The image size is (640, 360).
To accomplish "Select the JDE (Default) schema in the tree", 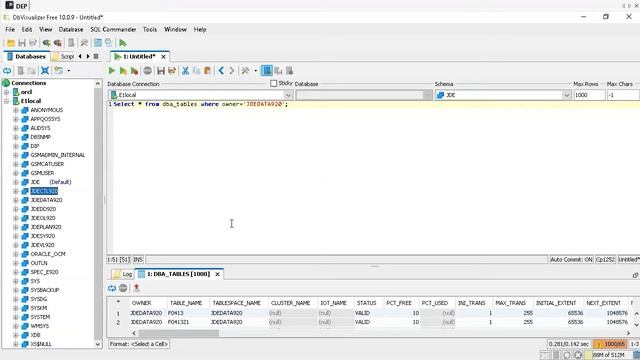I will click(x=51, y=182).
